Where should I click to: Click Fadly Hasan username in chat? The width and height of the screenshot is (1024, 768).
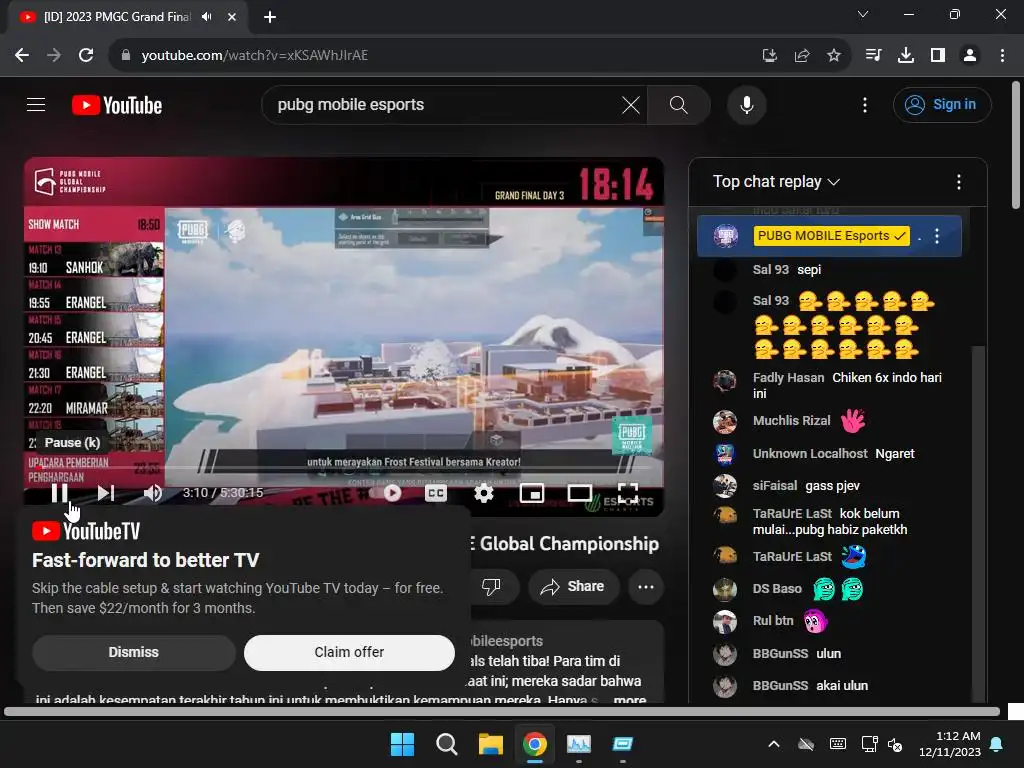coord(788,377)
